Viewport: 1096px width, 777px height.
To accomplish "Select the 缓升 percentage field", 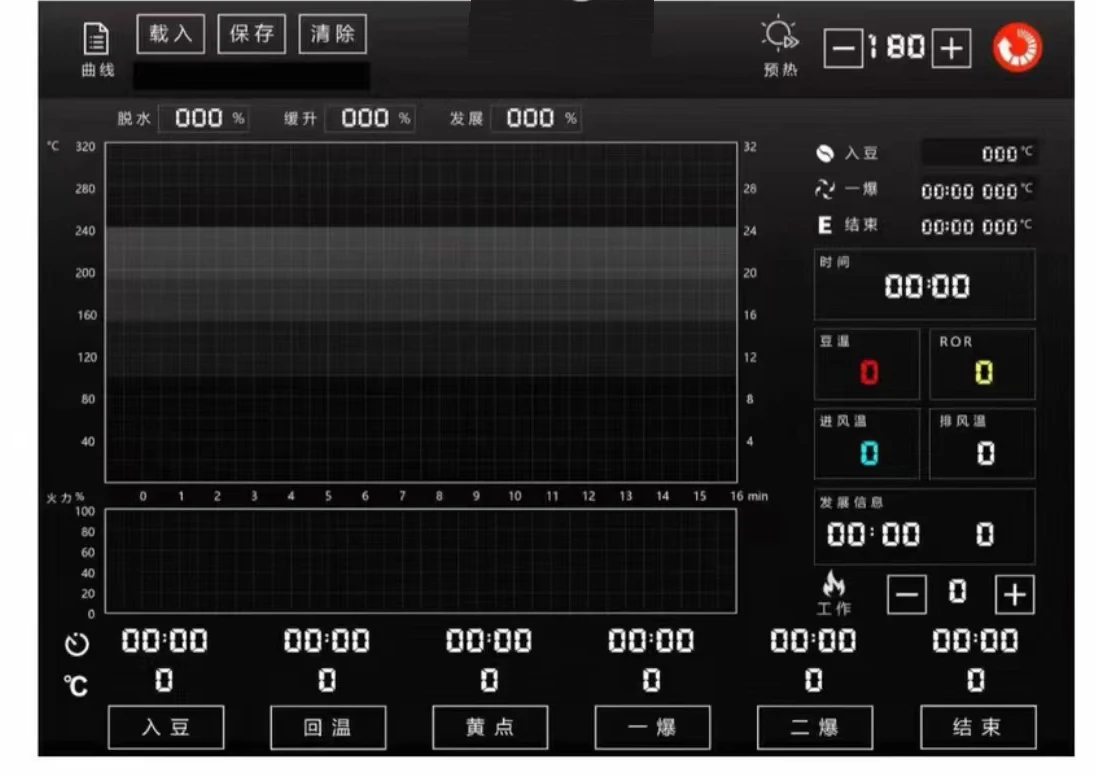I will click(x=370, y=118).
